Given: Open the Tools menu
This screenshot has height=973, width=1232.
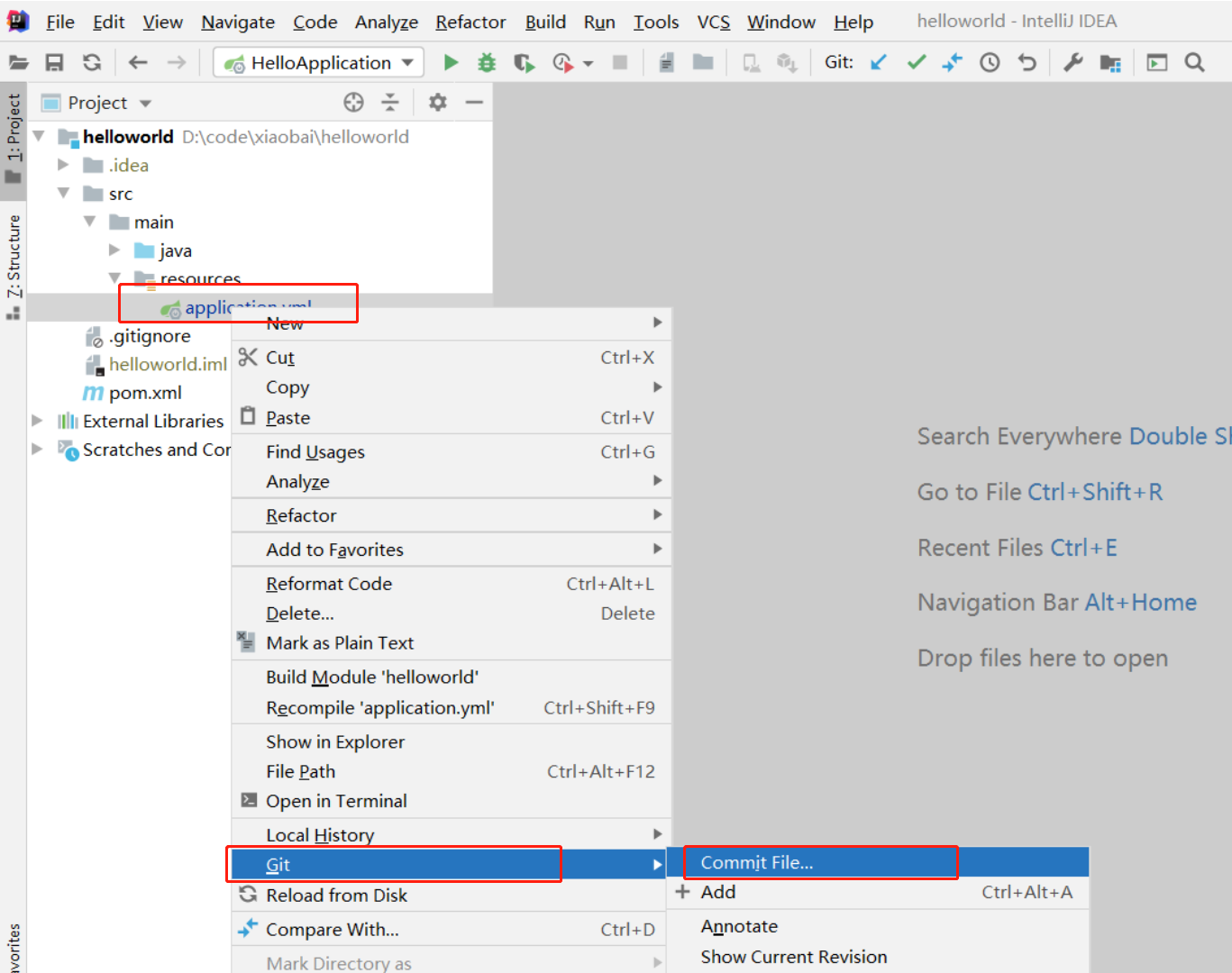Looking at the screenshot, I should (656, 22).
